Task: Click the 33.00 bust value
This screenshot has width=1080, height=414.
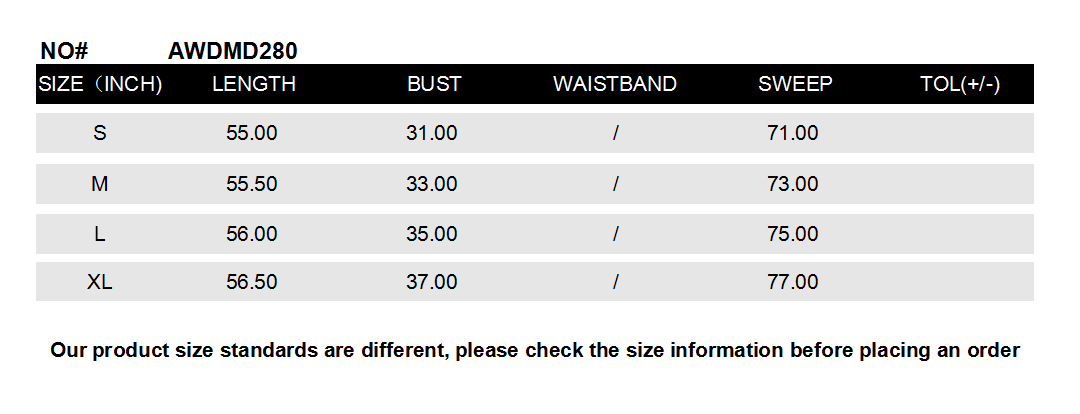Action: (432, 184)
